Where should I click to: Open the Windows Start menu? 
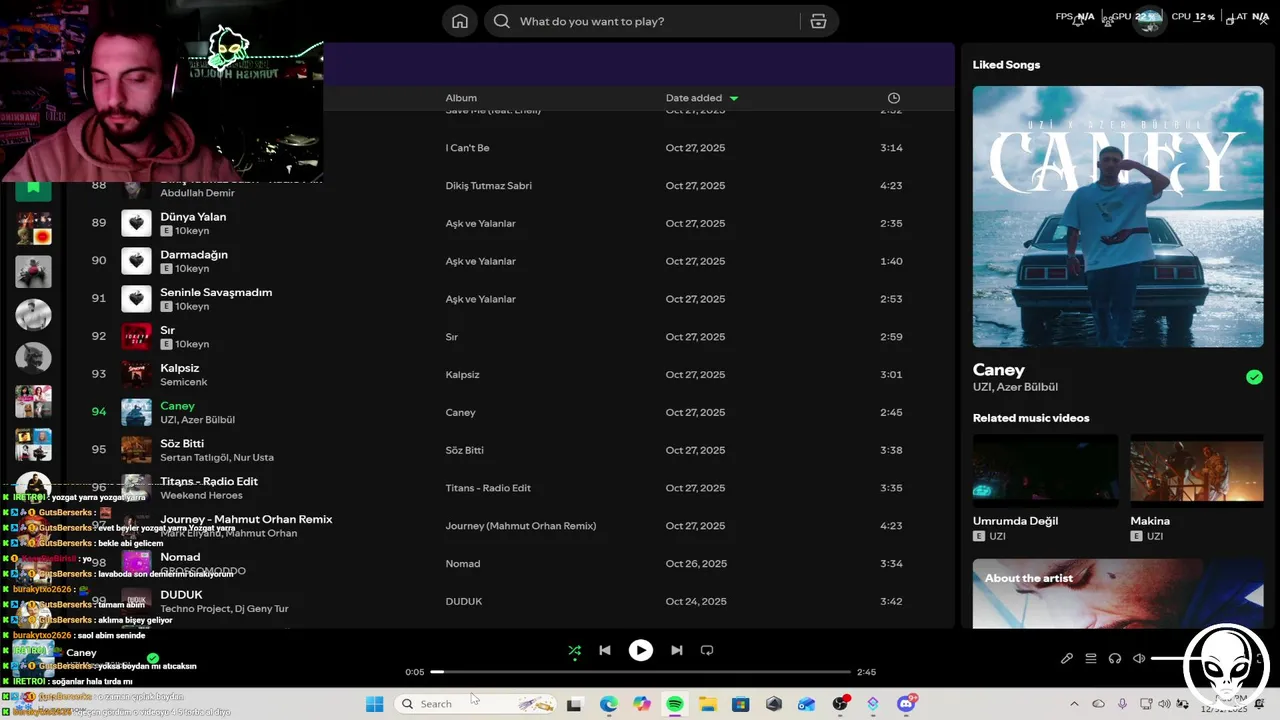[374, 704]
